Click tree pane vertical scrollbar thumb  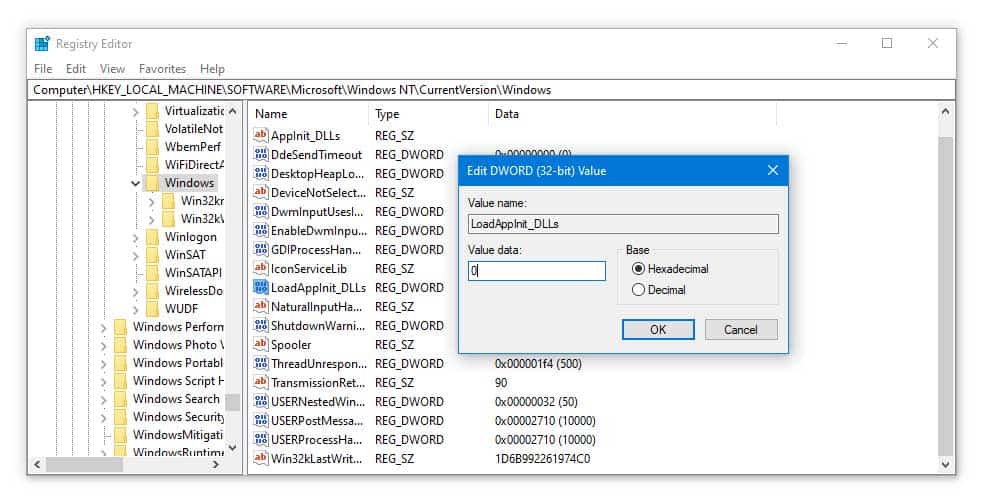coord(232,402)
